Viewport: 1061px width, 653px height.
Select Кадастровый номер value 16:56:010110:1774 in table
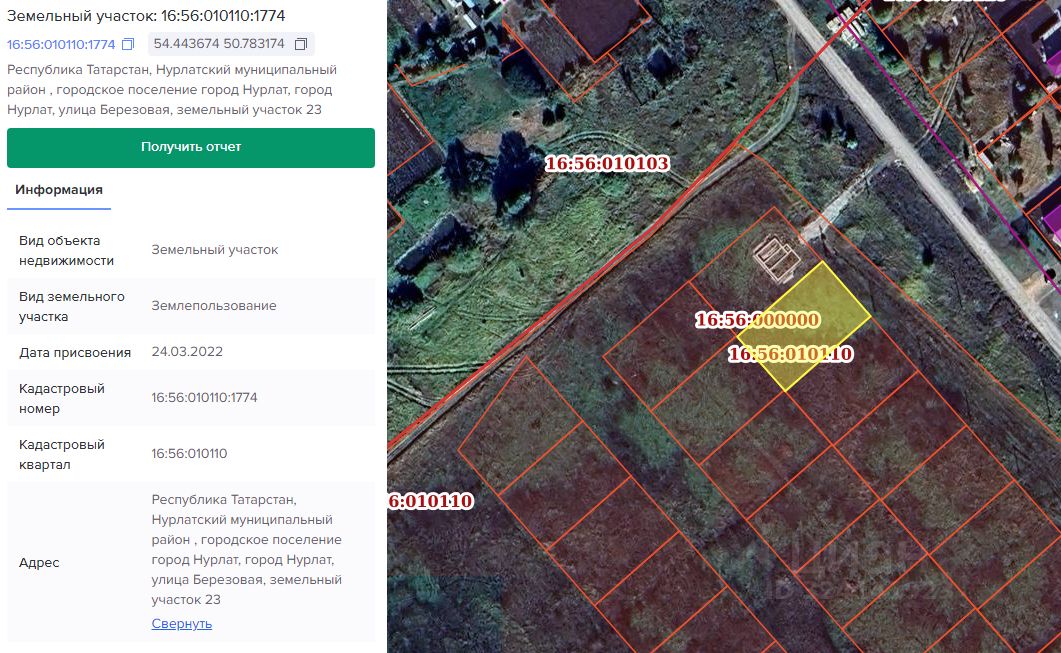pos(204,398)
